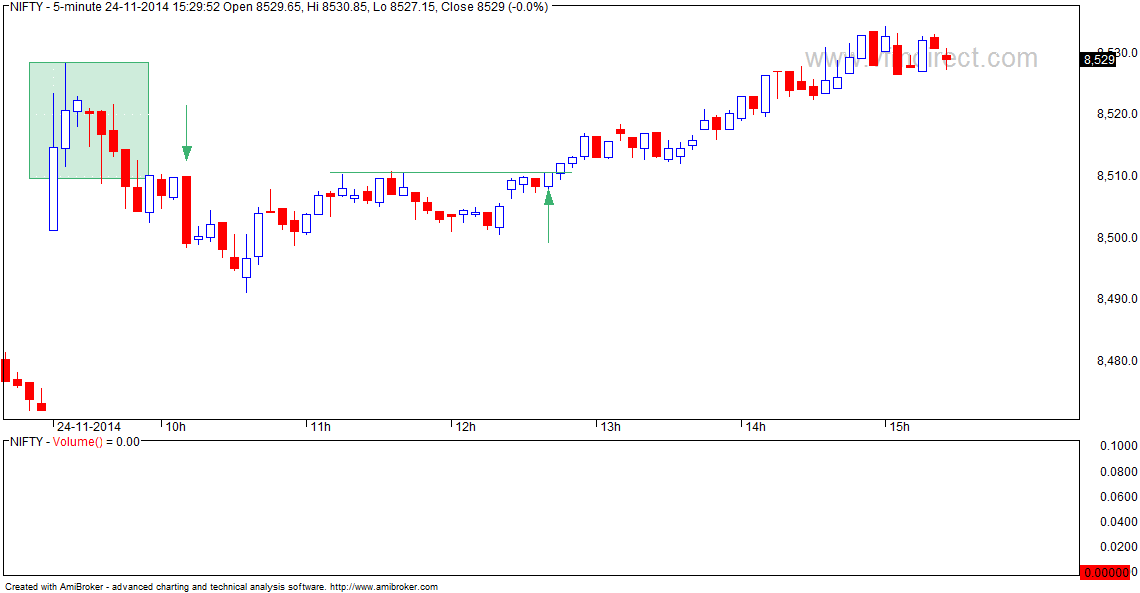Click the 0.0400 volume axis label
Screen dimensions: 1140x593
click(1120, 522)
